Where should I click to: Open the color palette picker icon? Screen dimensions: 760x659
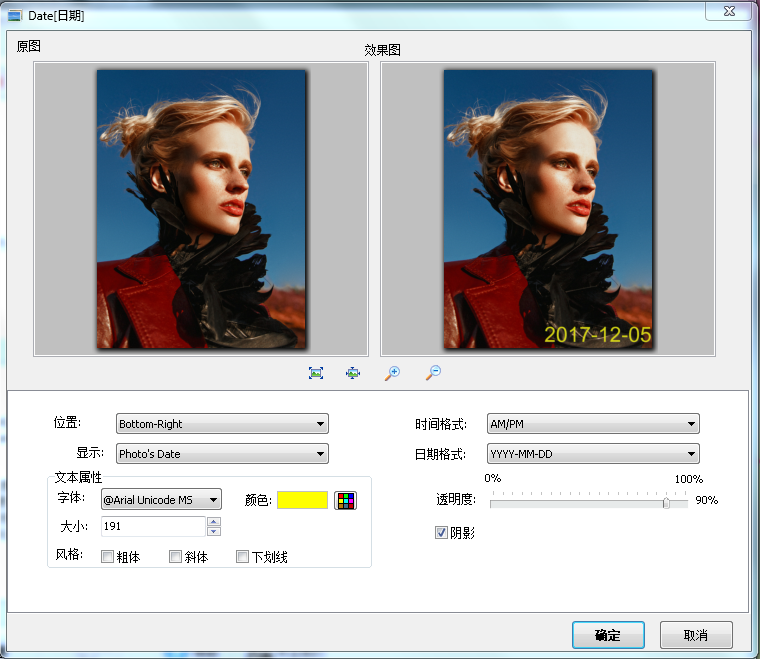[345, 500]
